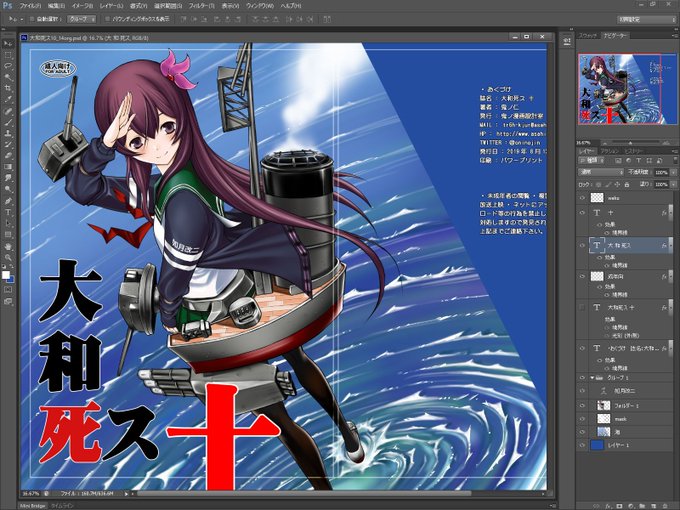Collapse the グループ 1 group triangle
The height and width of the screenshot is (510, 680).
click(x=592, y=378)
